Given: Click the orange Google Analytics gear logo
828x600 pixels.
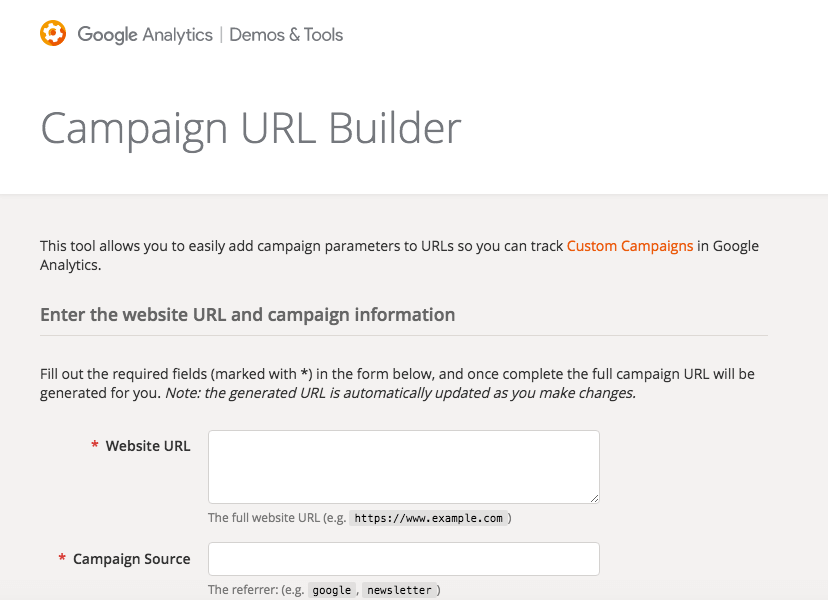Looking at the screenshot, I should click(53, 33).
